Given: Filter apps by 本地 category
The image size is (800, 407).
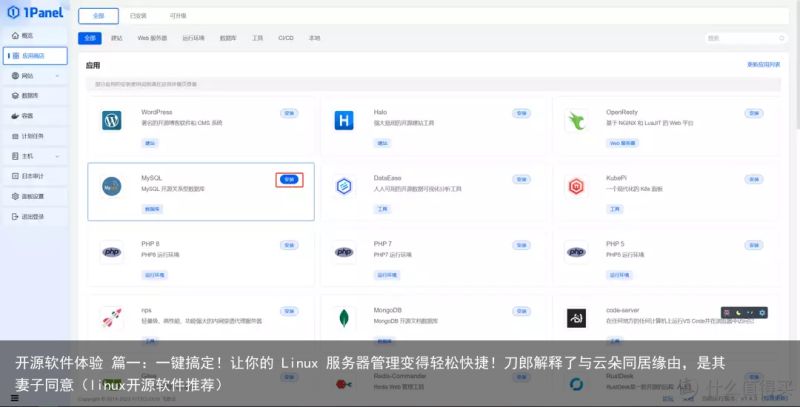Looking at the screenshot, I should [314, 38].
